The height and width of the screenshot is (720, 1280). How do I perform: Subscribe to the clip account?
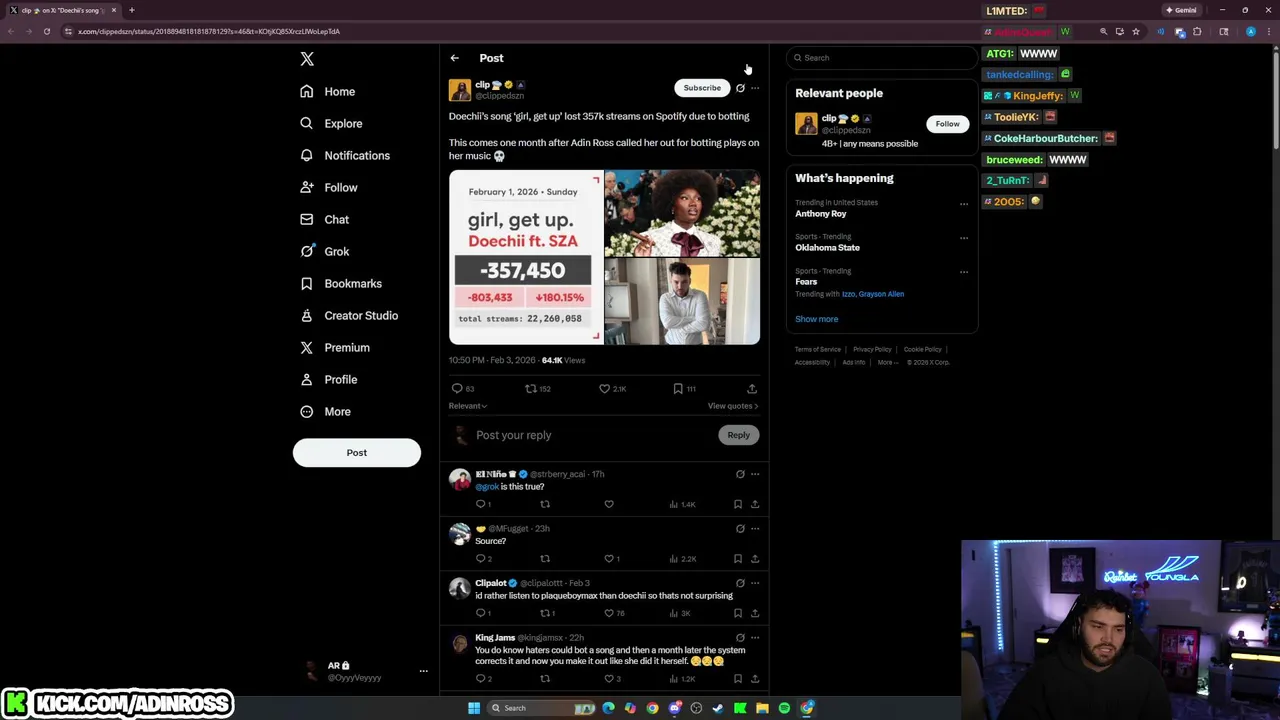[x=702, y=88]
